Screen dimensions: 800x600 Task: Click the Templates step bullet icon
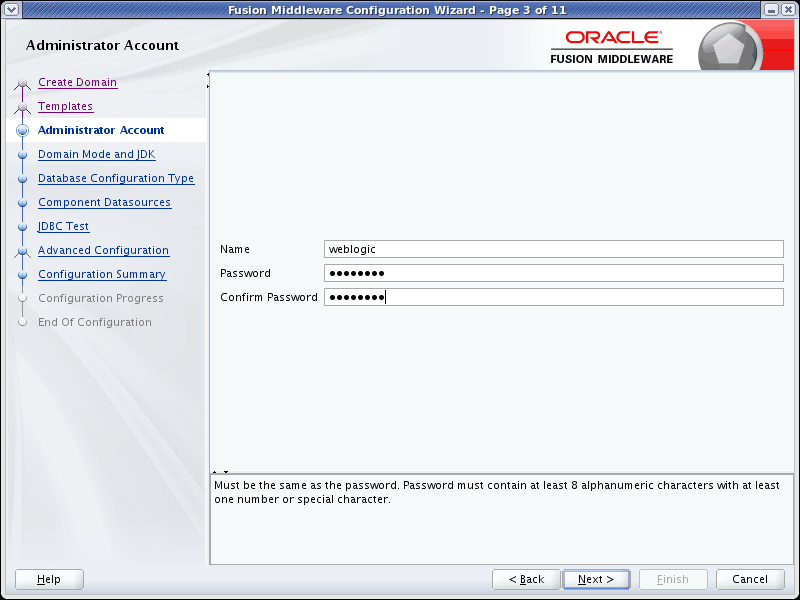click(x=22, y=107)
